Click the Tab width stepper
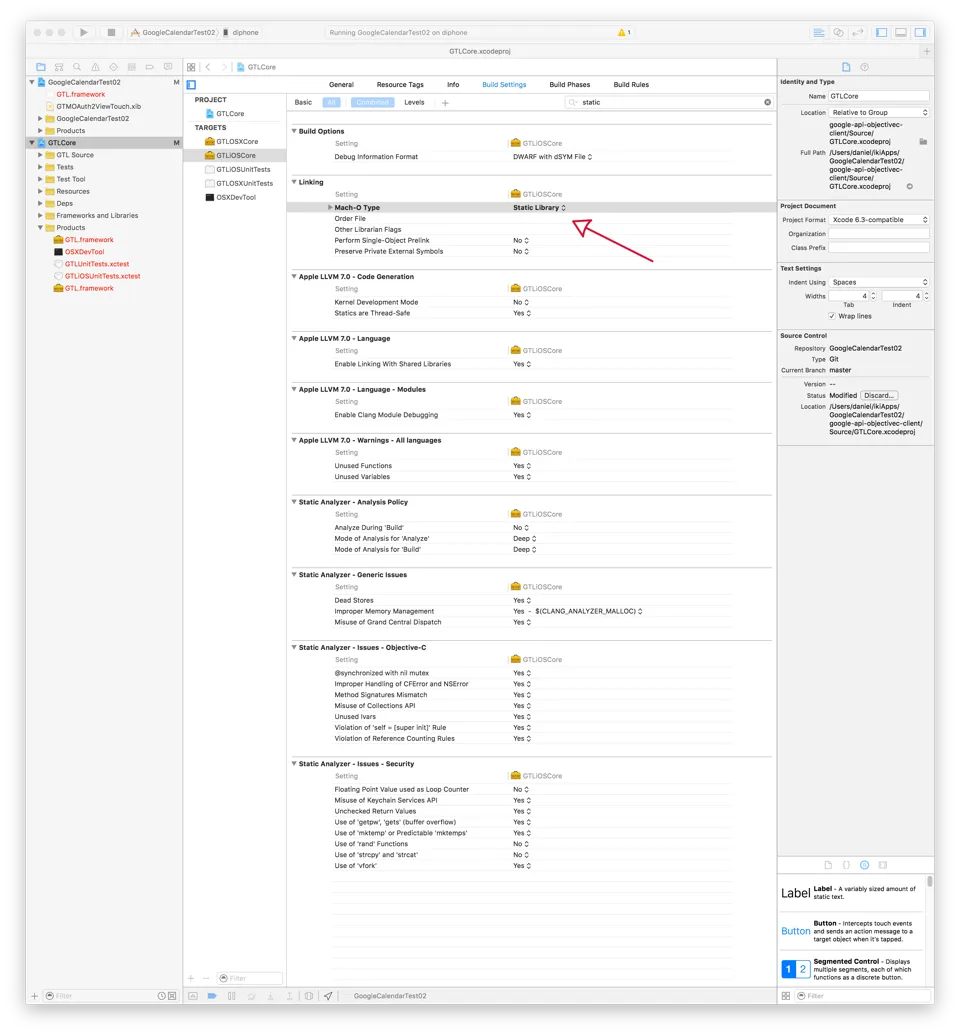Viewport: 960px width, 1035px height. coord(873,296)
